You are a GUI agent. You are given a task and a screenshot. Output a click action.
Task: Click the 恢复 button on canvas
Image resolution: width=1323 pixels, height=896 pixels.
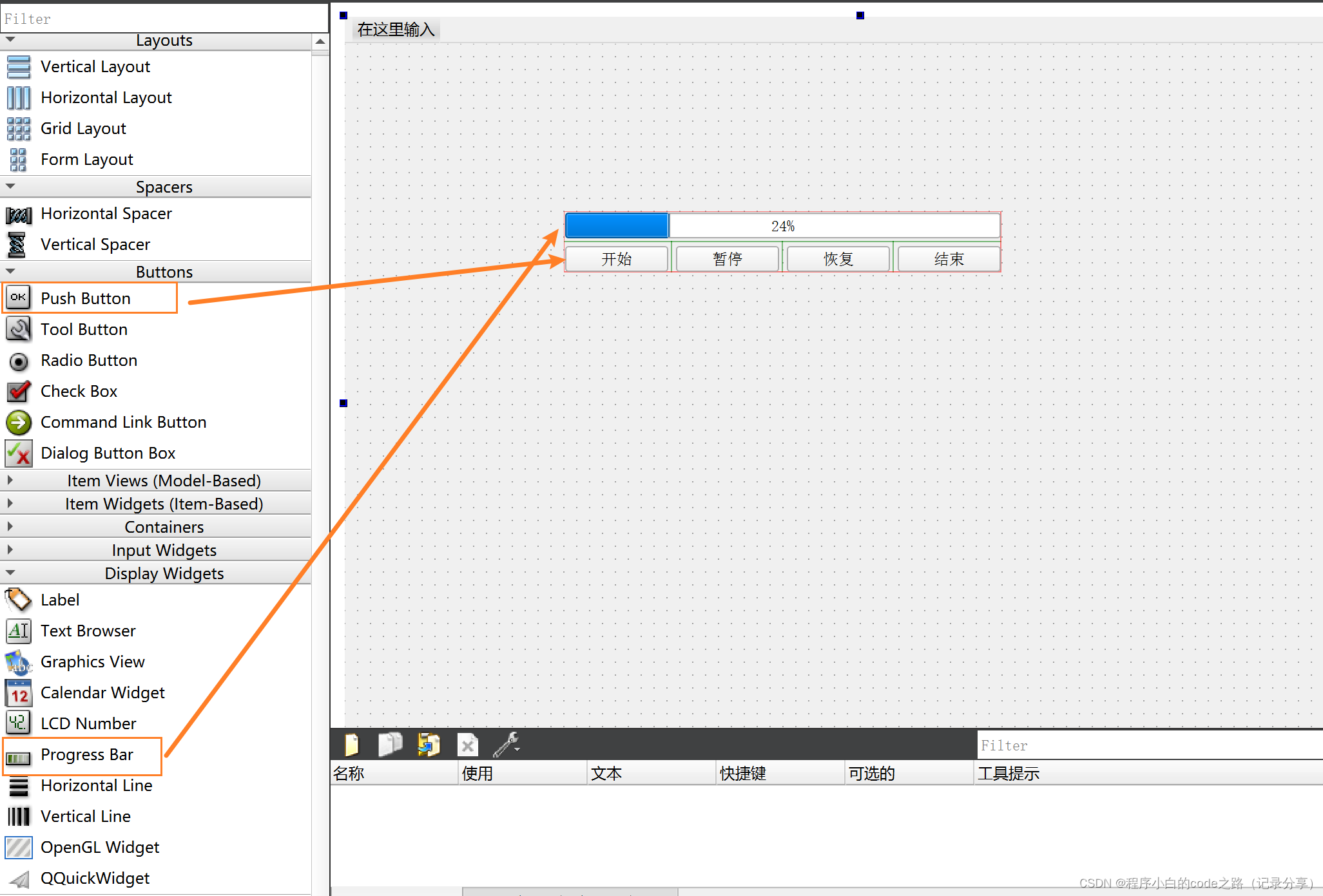838,258
